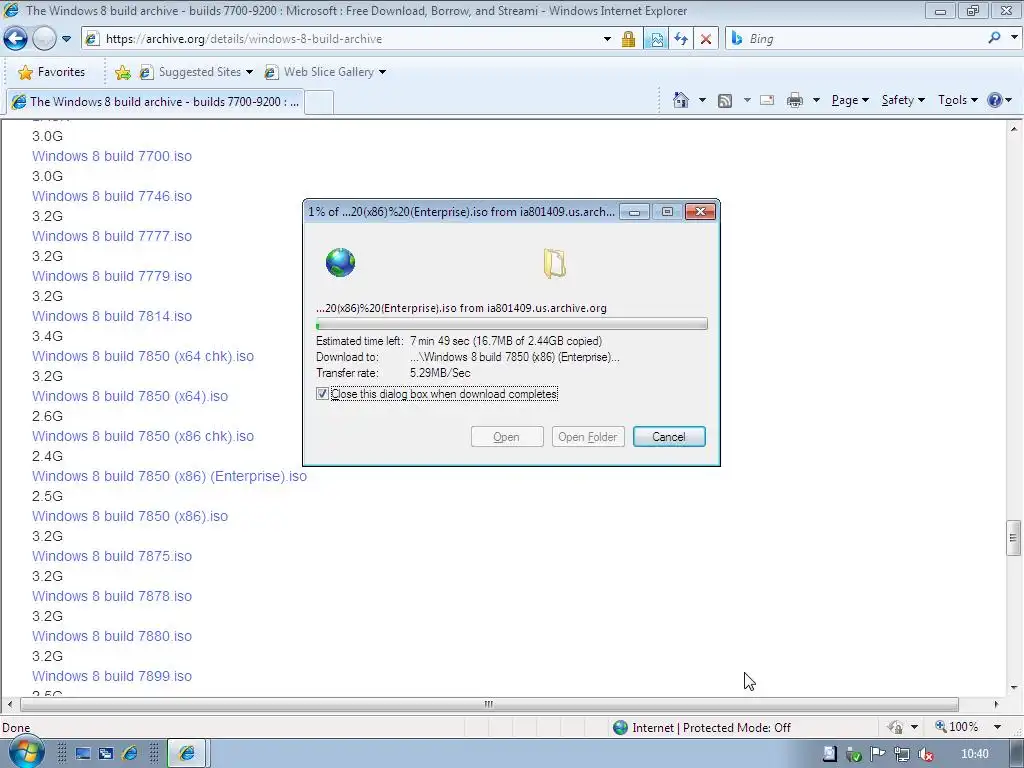
Task: Click Show Desktop quick launch icon
Action: pyautogui.click(x=83, y=754)
